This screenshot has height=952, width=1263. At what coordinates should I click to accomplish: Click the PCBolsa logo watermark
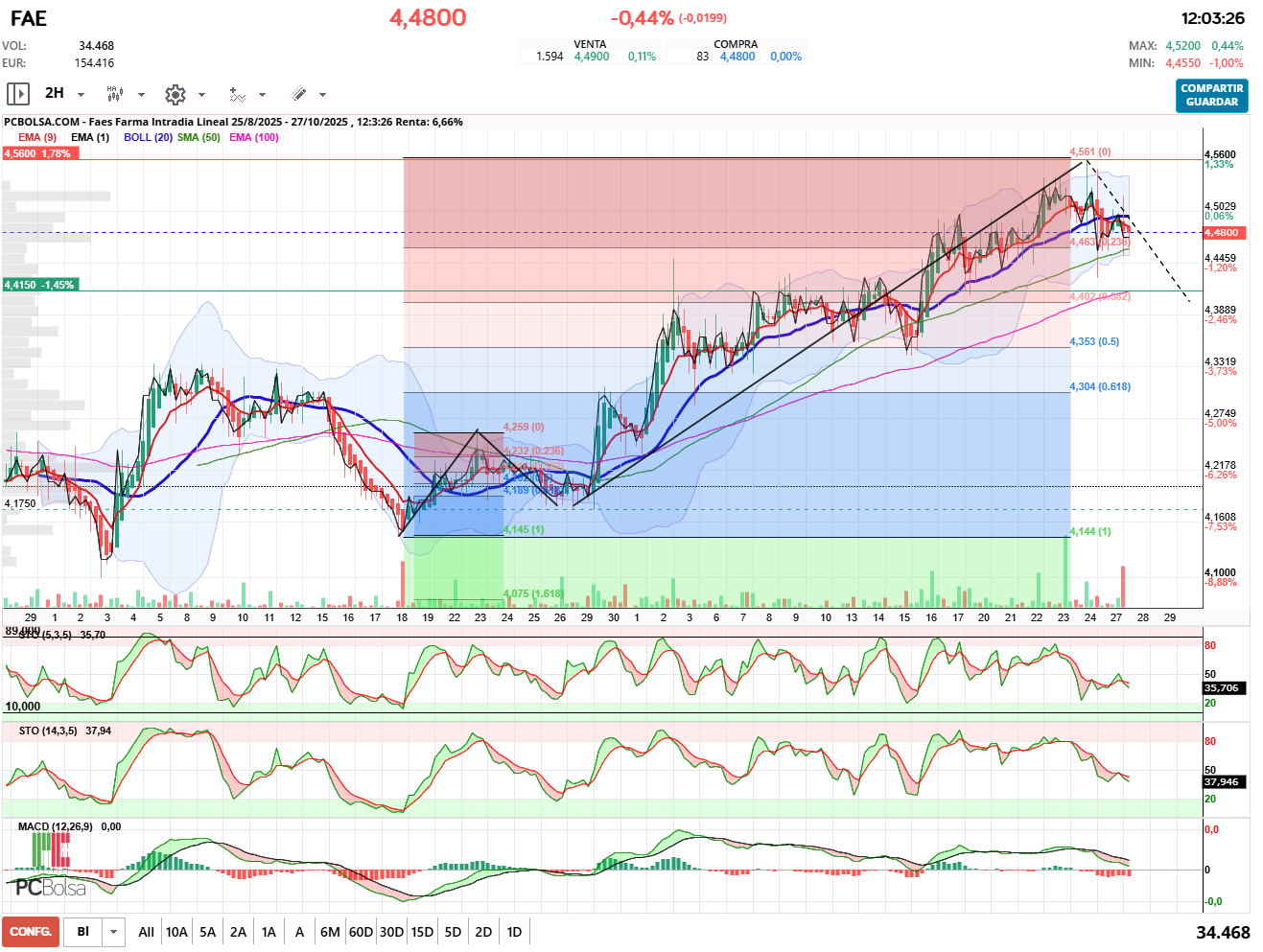click(x=51, y=888)
